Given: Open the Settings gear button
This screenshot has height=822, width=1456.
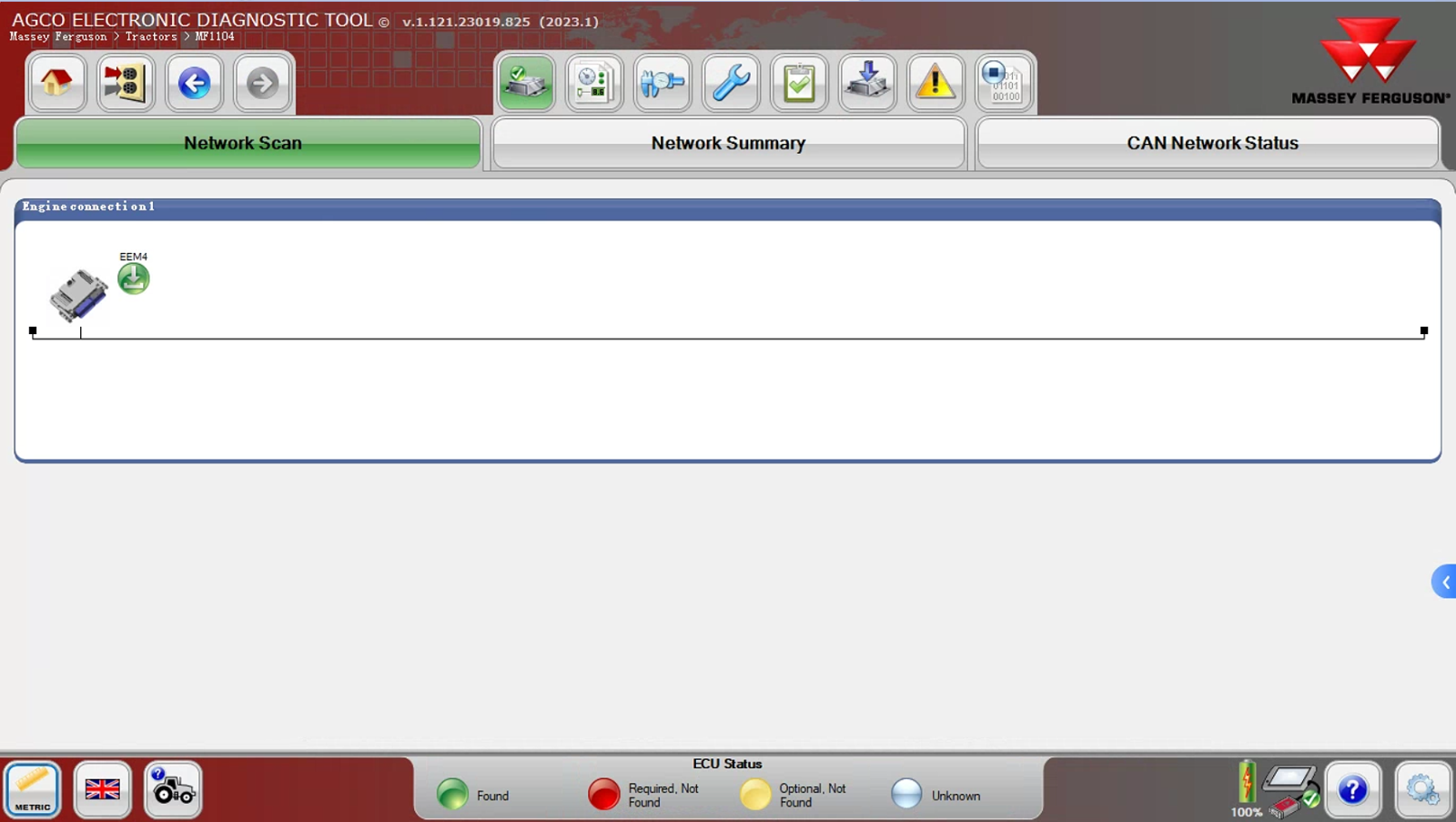Looking at the screenshot, I should (x=1422, y=789).
